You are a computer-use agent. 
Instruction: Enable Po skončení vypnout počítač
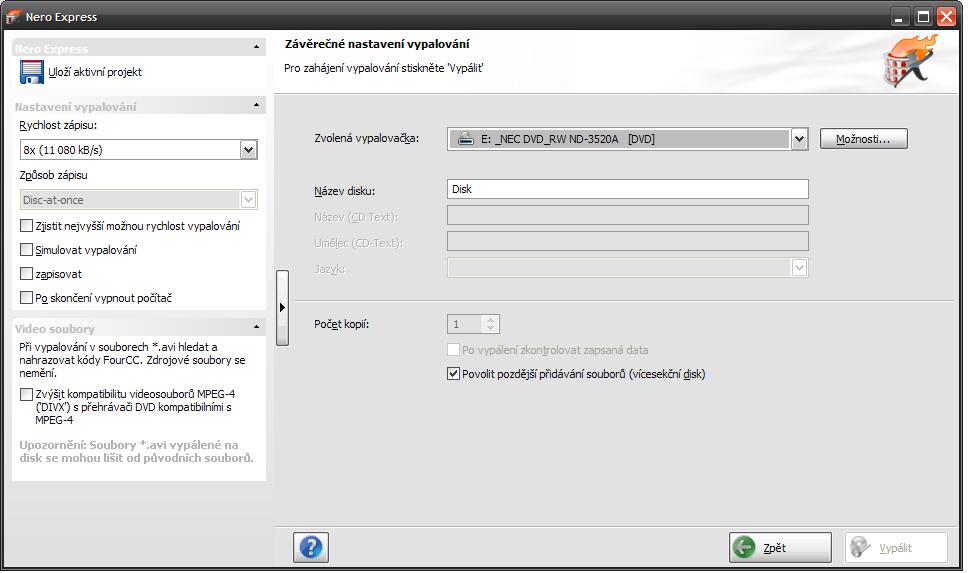27,298
